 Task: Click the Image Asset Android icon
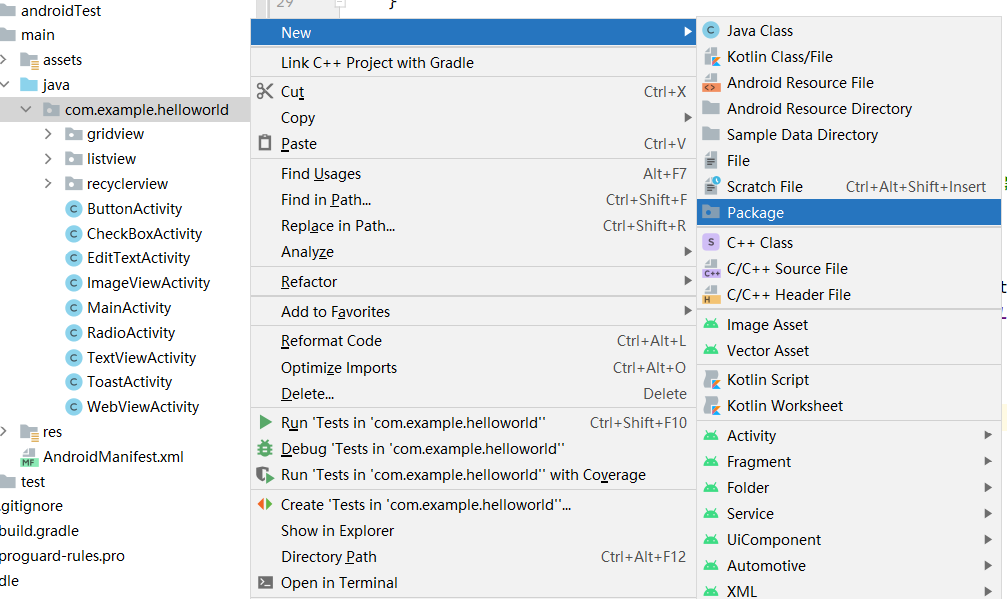pos(711,325)
